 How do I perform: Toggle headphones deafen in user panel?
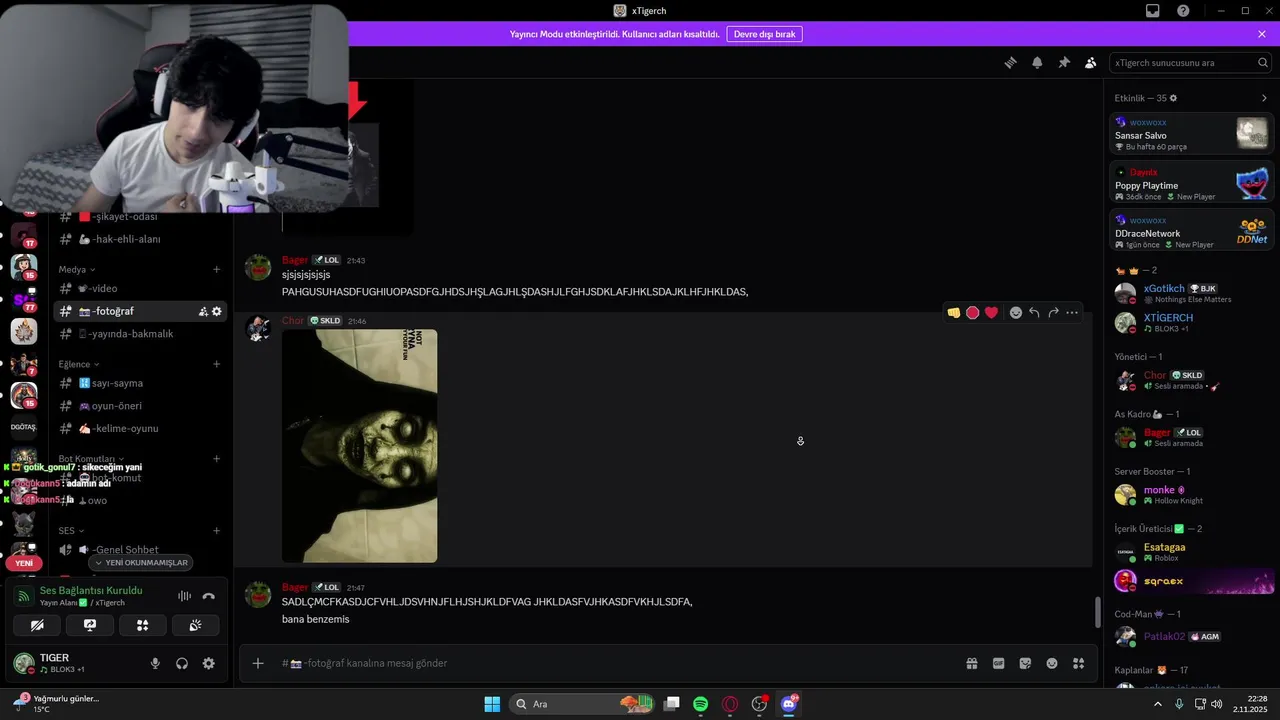click(182, 663)
